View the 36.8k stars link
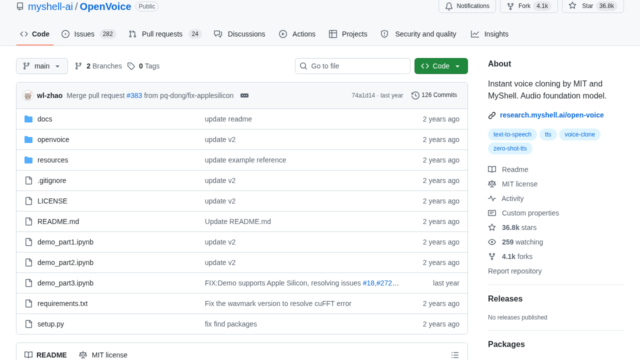This screenshot has height=360, width=640. tap(513, 228)
